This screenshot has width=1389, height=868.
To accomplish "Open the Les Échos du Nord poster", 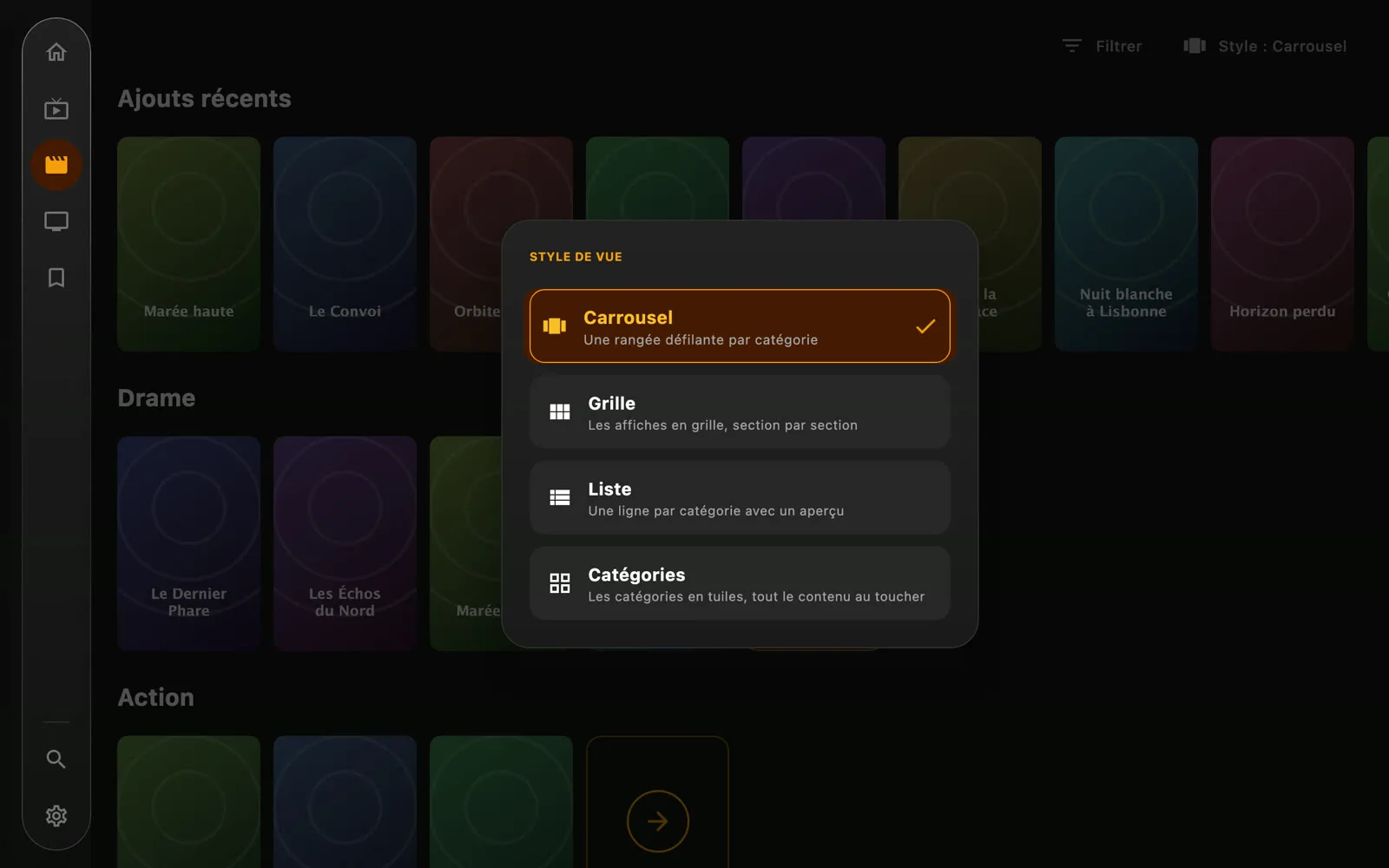I will point(345,543).
